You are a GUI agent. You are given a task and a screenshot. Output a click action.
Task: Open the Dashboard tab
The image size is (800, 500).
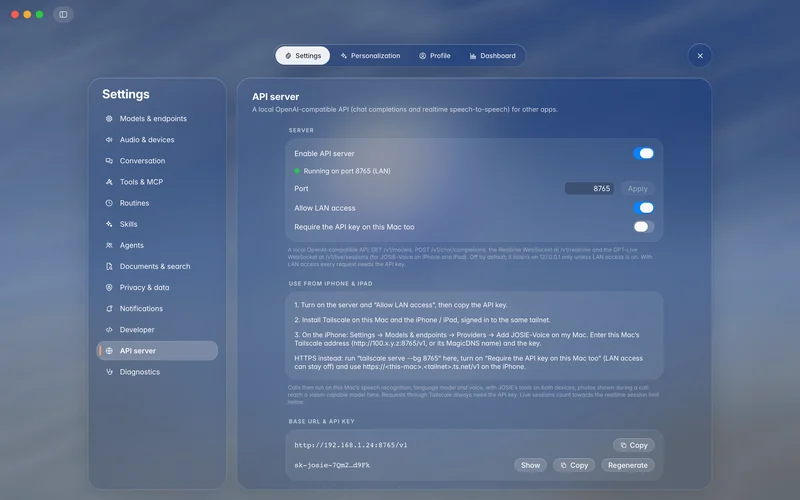pos(492,56)
